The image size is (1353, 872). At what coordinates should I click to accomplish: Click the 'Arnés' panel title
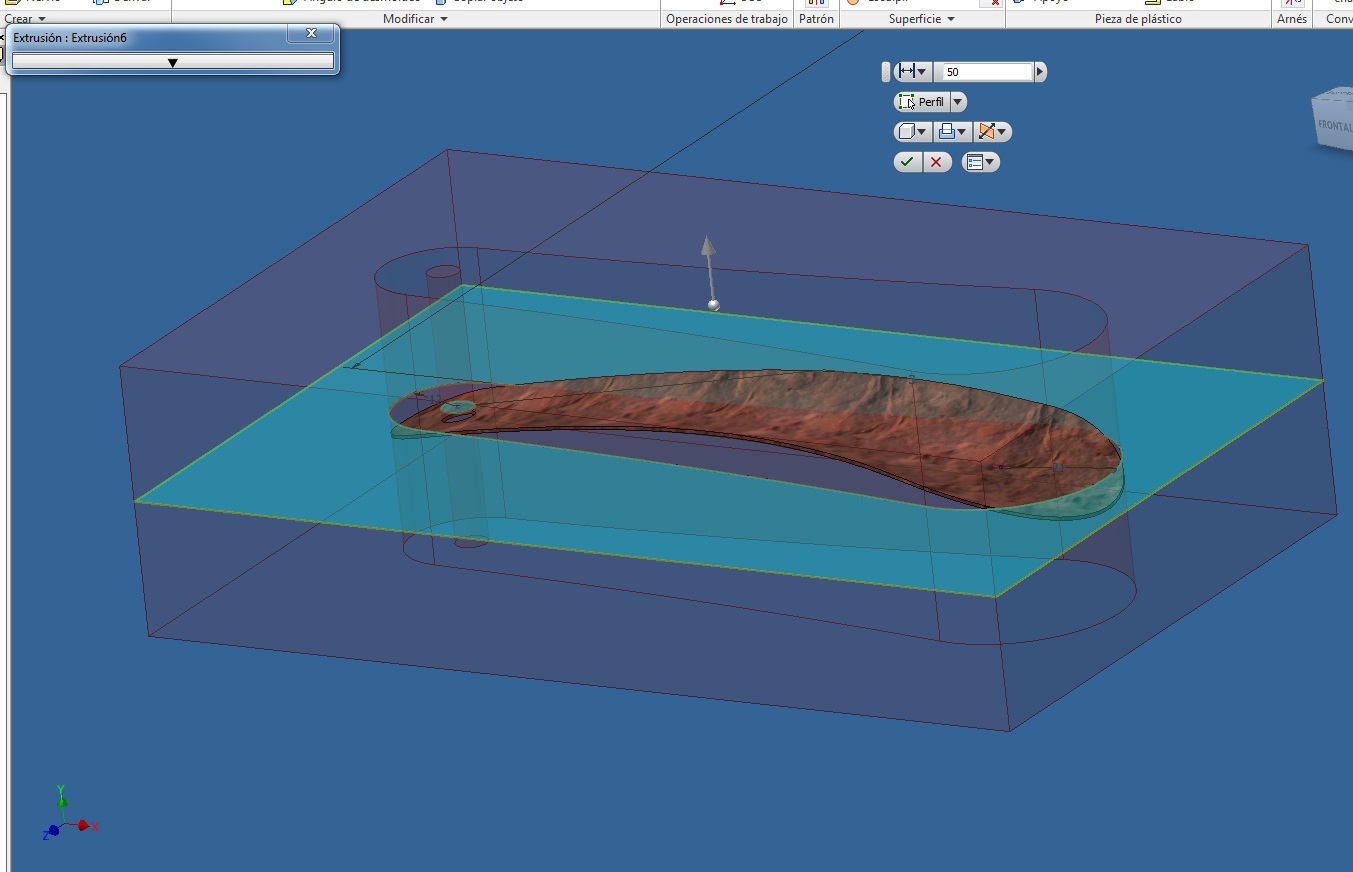point(1292,19)
